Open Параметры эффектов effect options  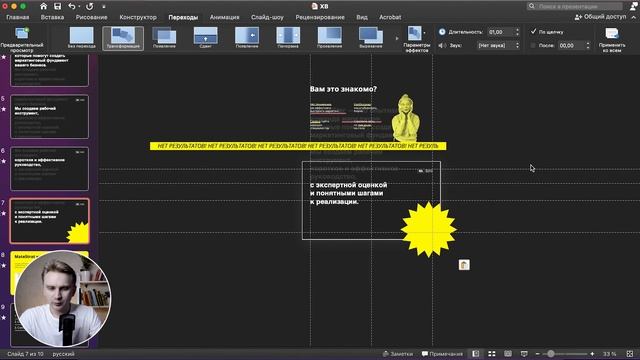coord(416,39)
